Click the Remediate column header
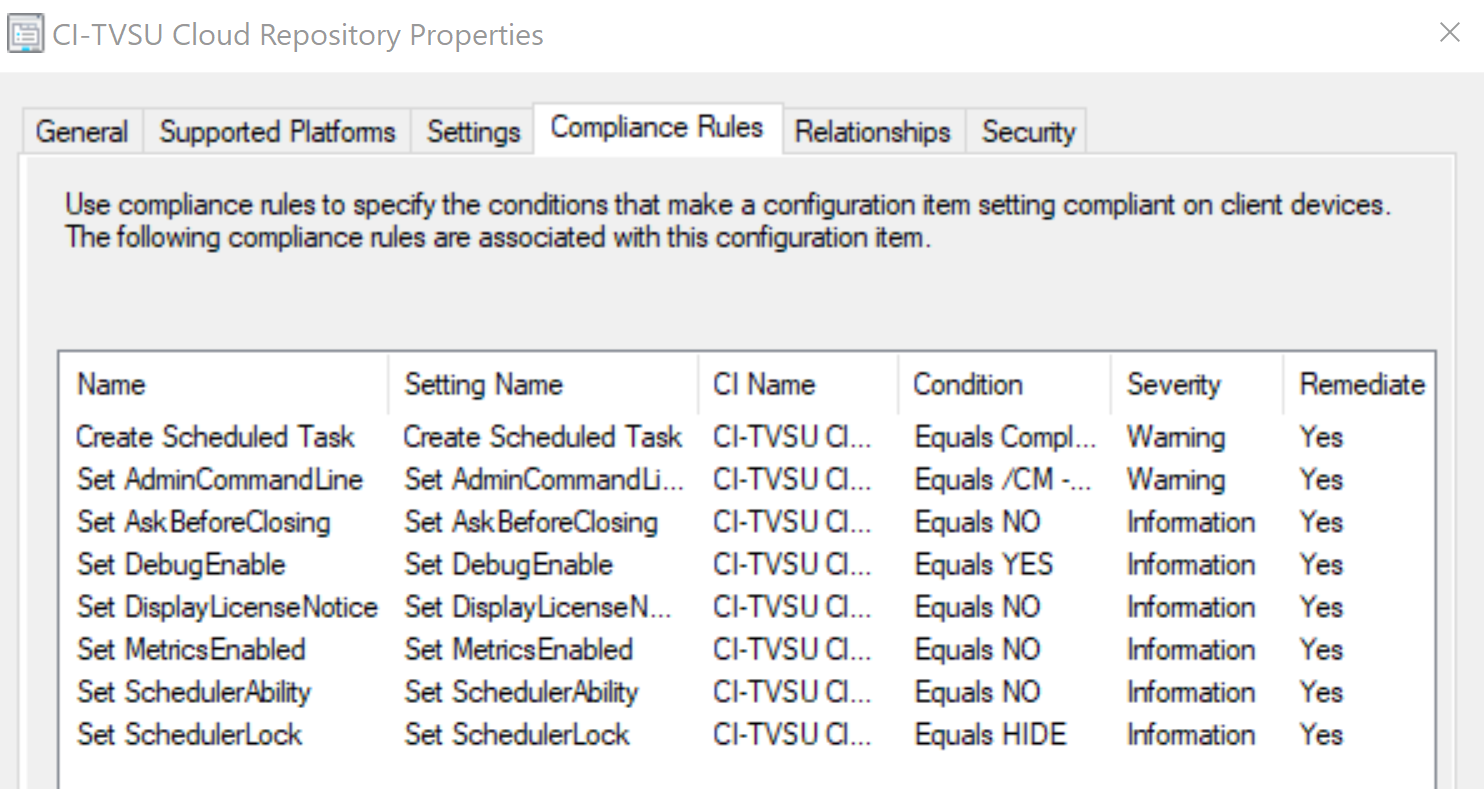 click(x=1361, y=385)
